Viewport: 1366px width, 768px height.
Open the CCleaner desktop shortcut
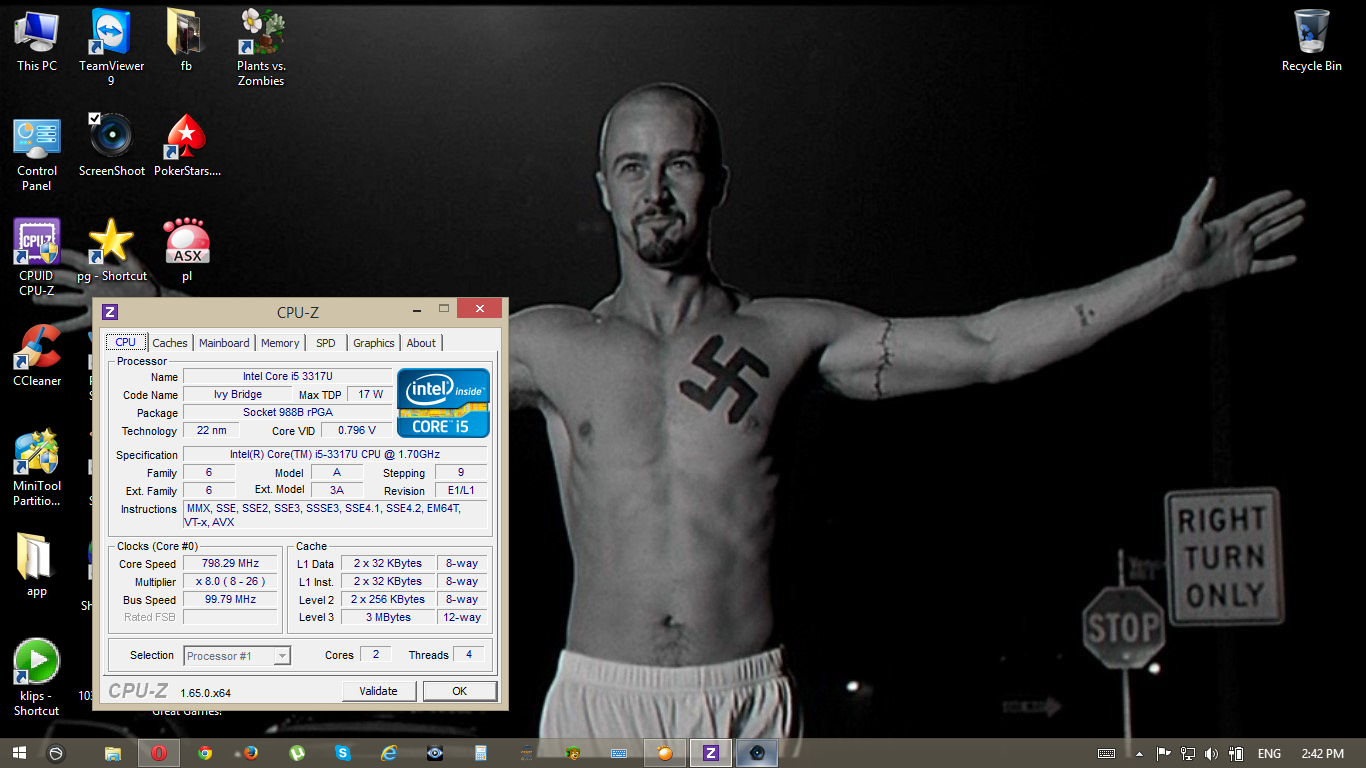pos(37,349)
